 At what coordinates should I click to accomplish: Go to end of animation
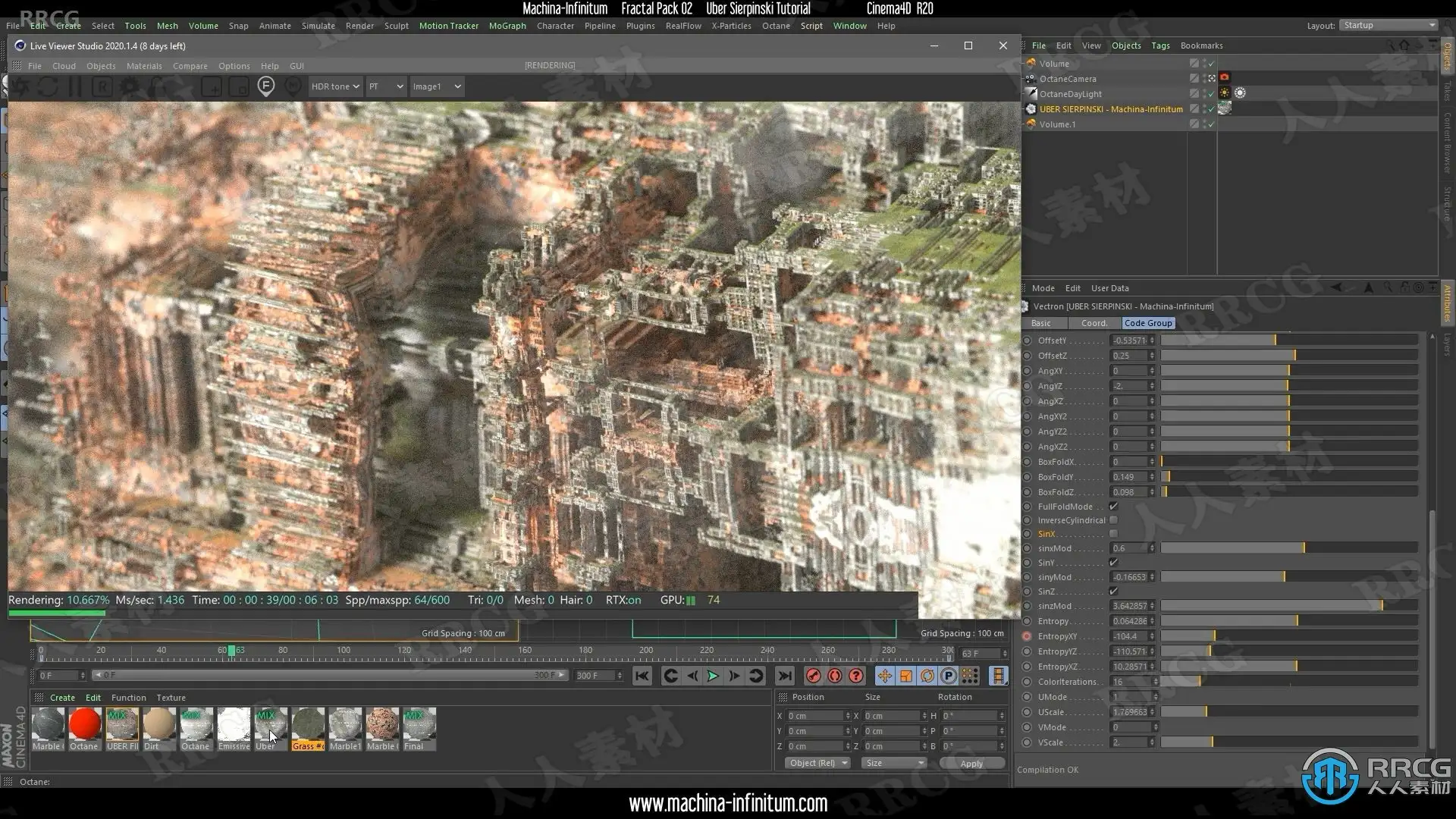tap(785, 676)
